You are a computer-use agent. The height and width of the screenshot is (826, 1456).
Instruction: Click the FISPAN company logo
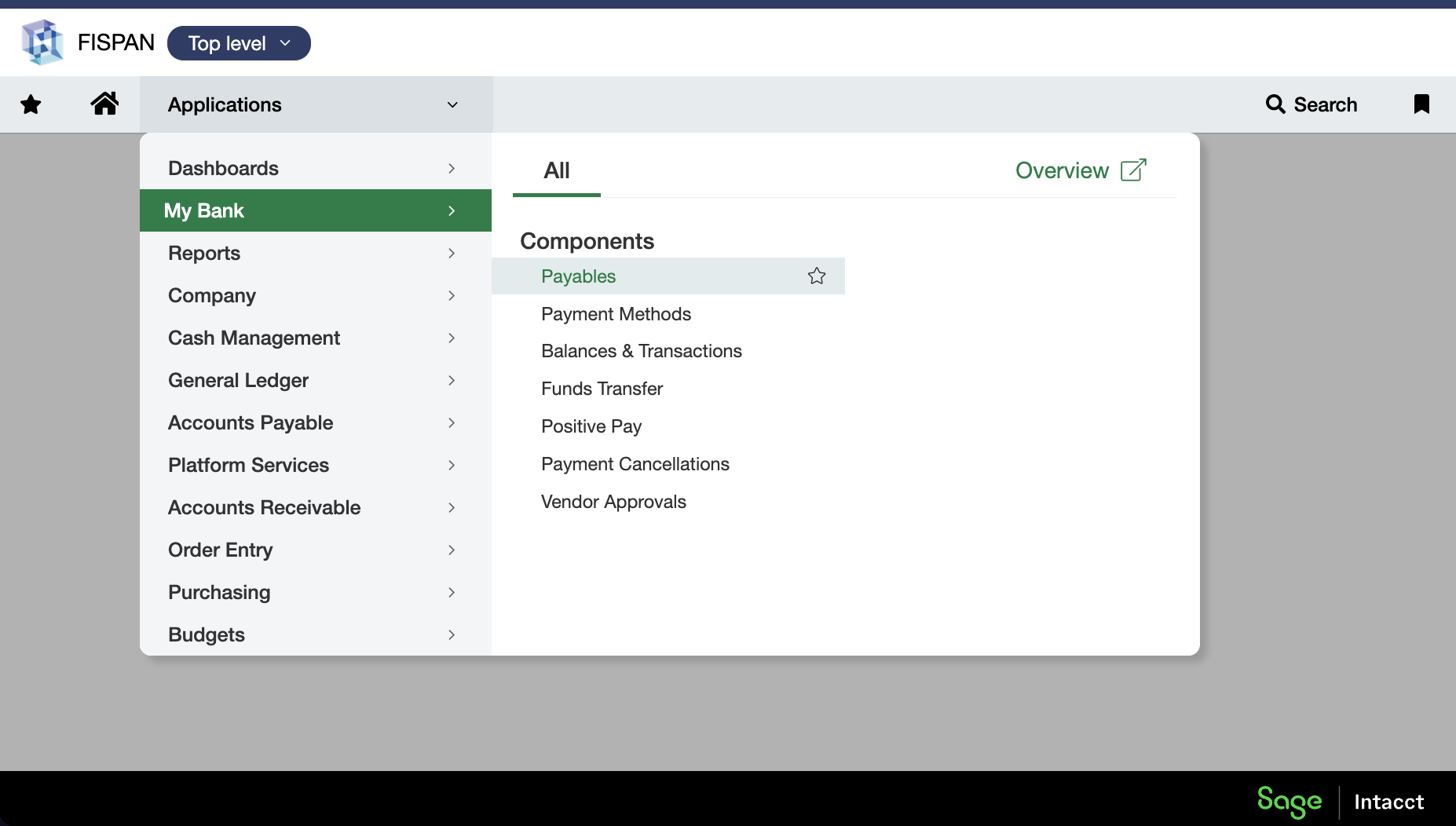point(42,42)
